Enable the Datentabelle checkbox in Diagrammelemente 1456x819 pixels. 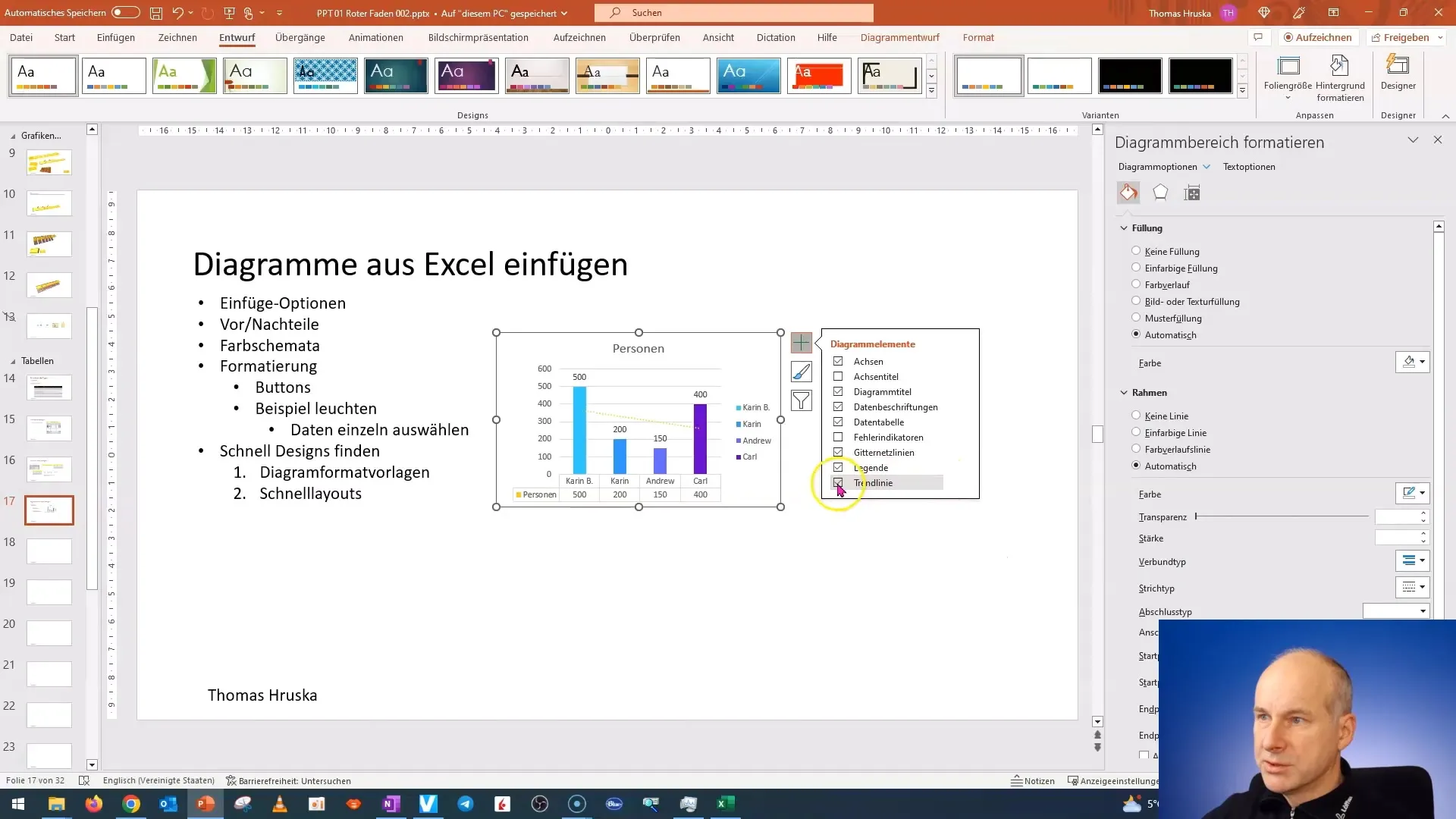click(838, 422)
